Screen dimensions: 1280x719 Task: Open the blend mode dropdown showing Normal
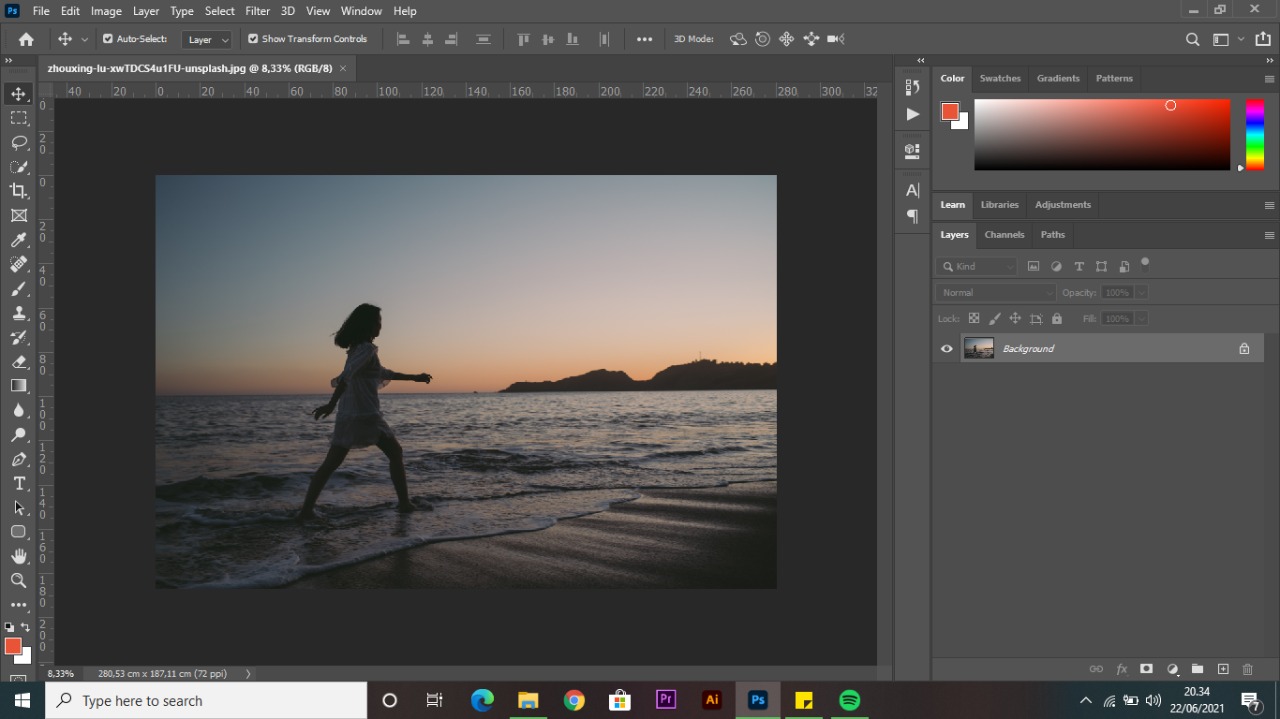pos(994,292)
